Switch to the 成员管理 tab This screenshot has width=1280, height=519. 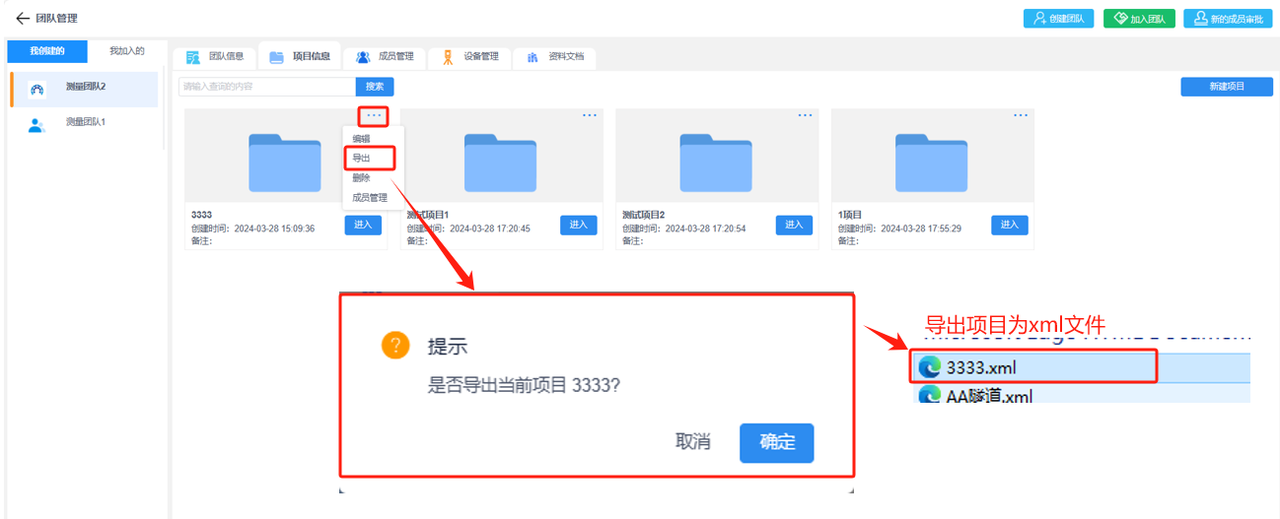[384, 57]
